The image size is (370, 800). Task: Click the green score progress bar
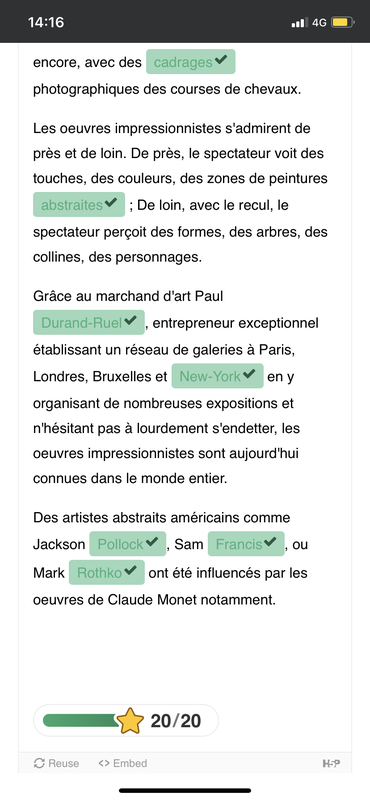tap(82, 720)
